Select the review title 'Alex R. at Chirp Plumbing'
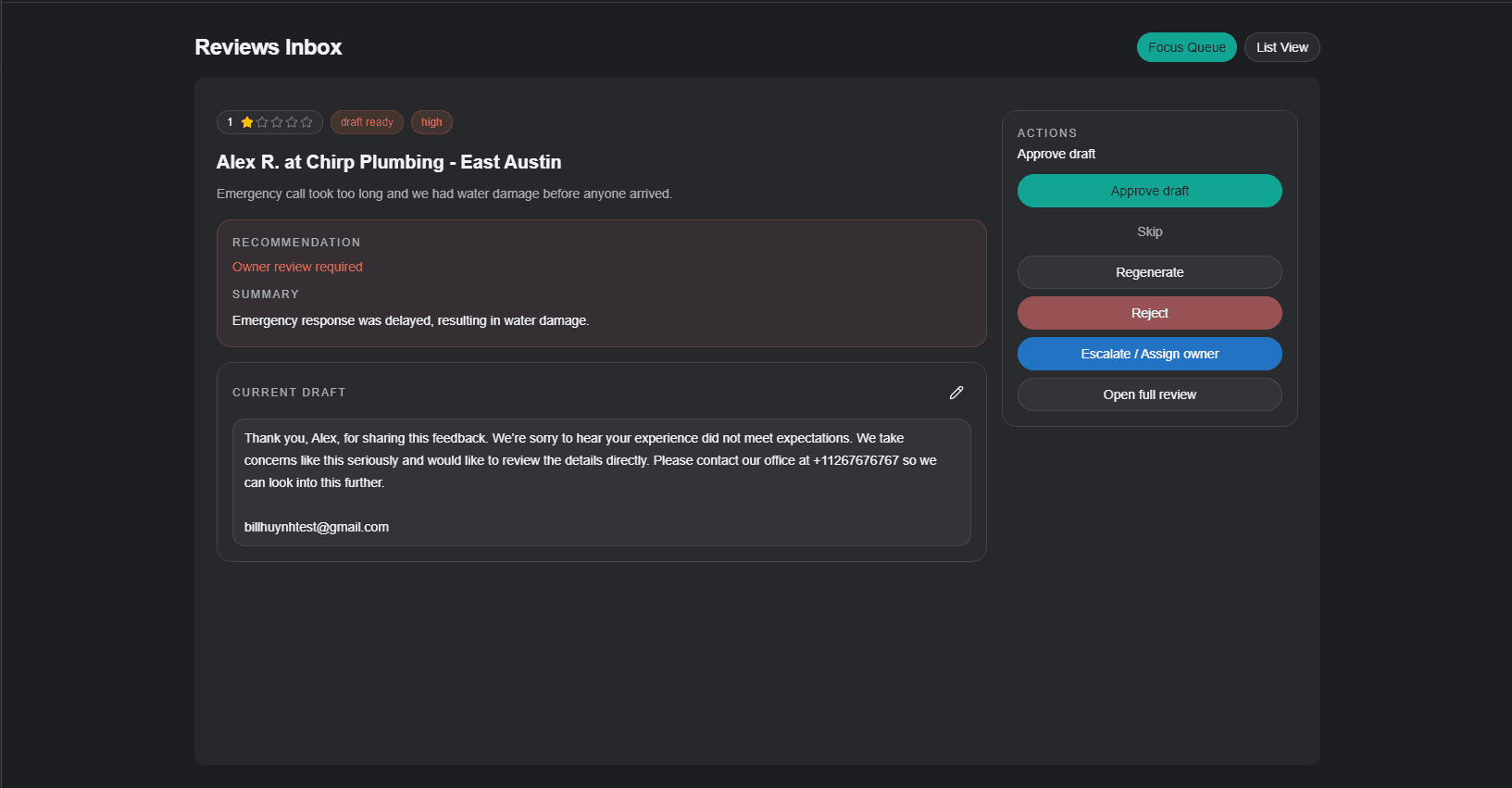 point(389,161)
